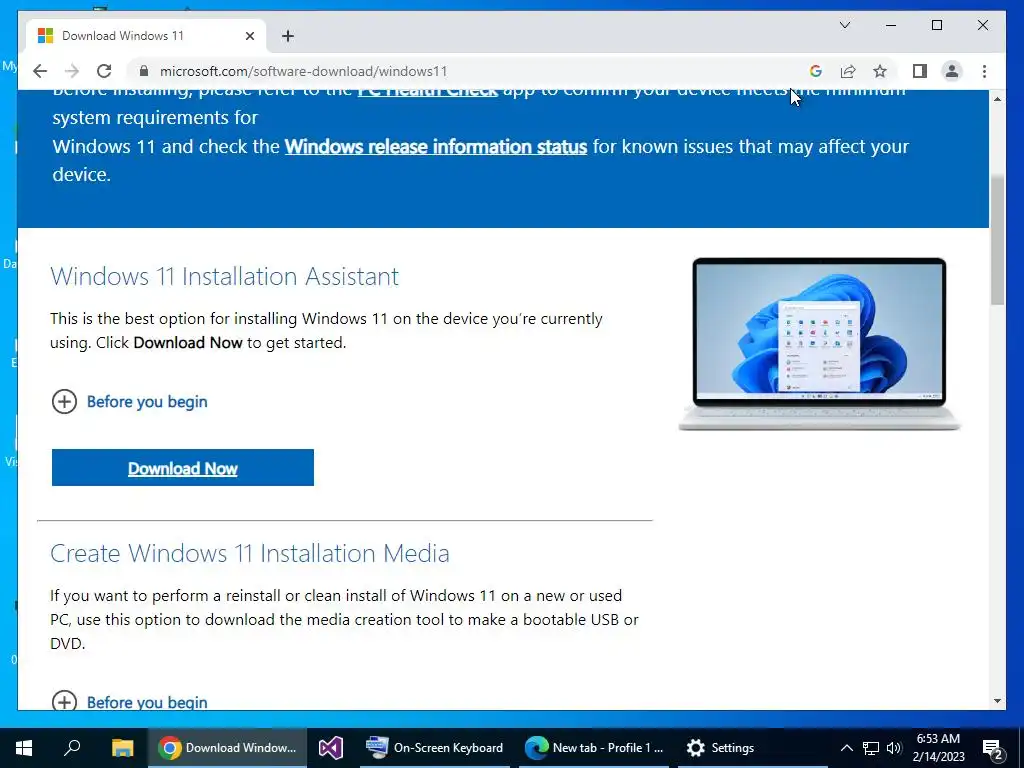Screen dimensions: 1024x768
Task: Expand Before you begin under Installation Assistant
Action: click(129, 402)
